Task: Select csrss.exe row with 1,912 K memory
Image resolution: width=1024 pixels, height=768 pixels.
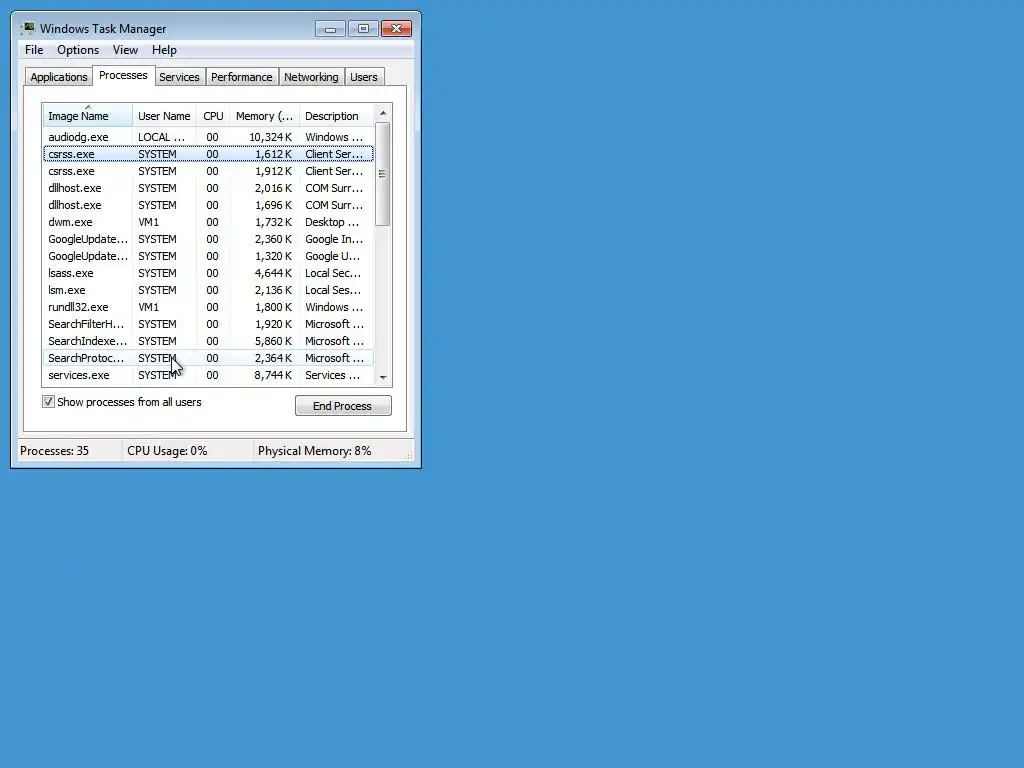Action: tap(208, 171)
